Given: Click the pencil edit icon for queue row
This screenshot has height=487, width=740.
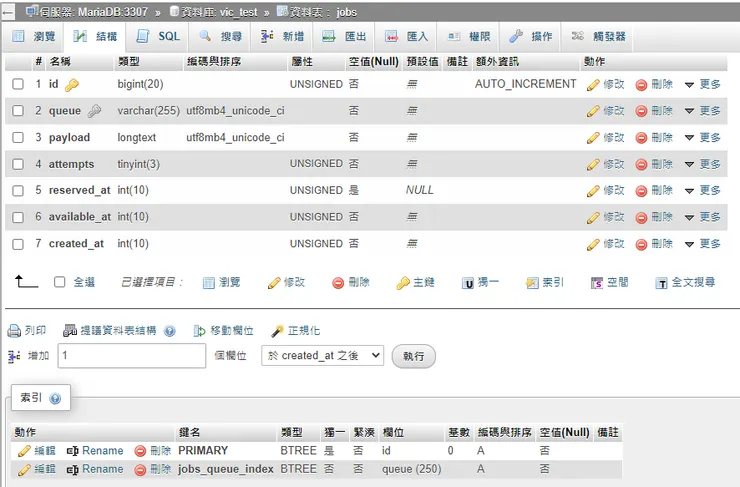Looking at the screenshot, I should tap(593, 111).
